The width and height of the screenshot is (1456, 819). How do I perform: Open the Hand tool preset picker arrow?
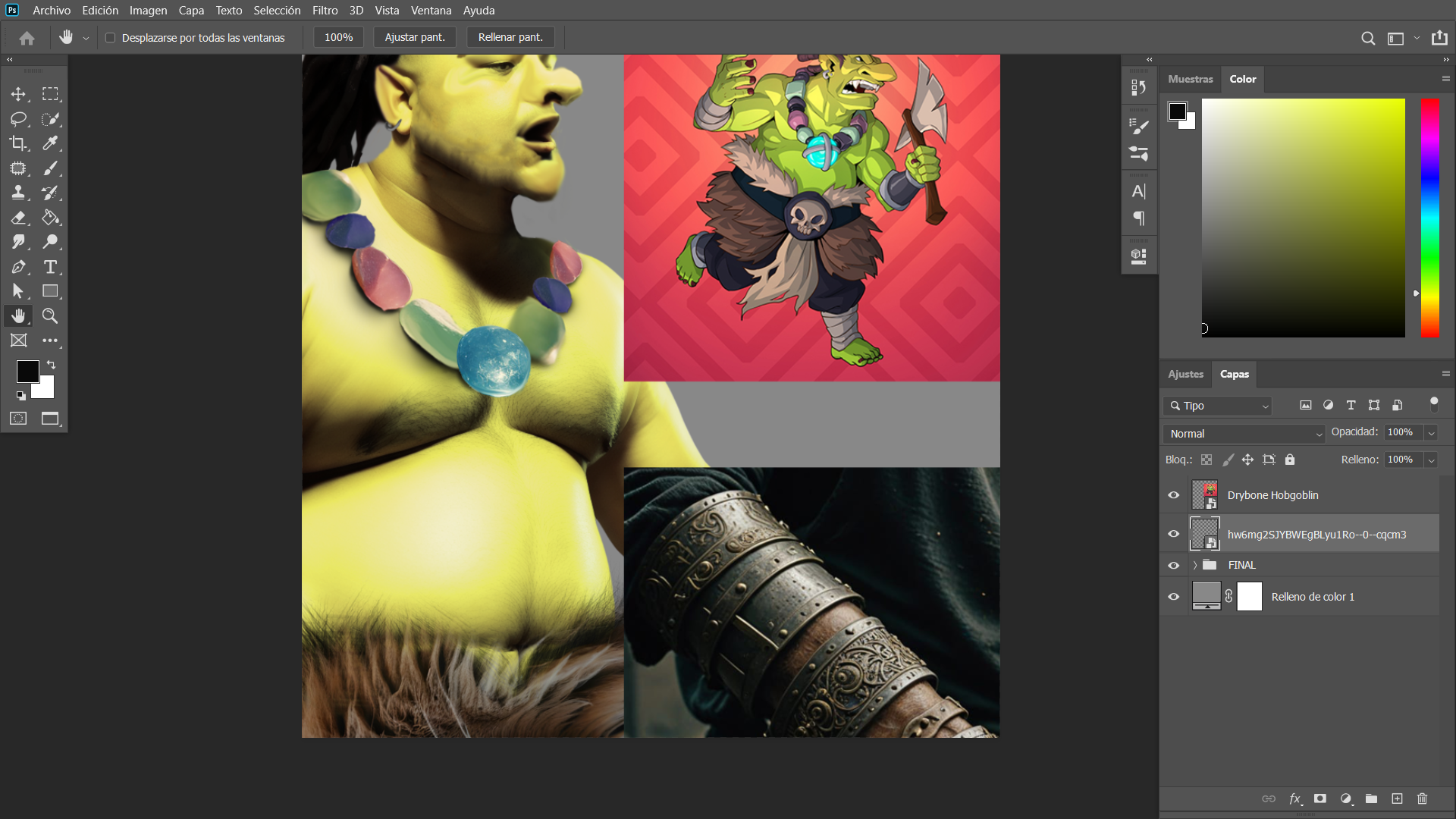(86, 38)
